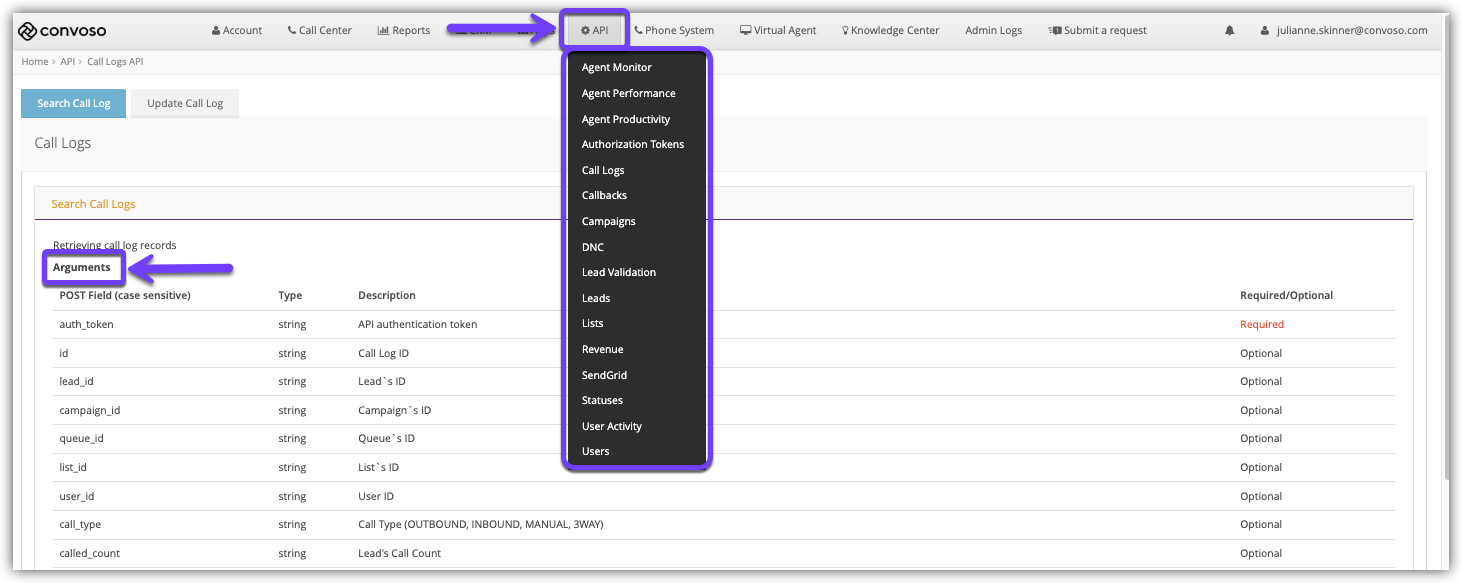This screenshot has height=583, width=1462.
Task: Open the Reports menu
Action: (403, 31)
